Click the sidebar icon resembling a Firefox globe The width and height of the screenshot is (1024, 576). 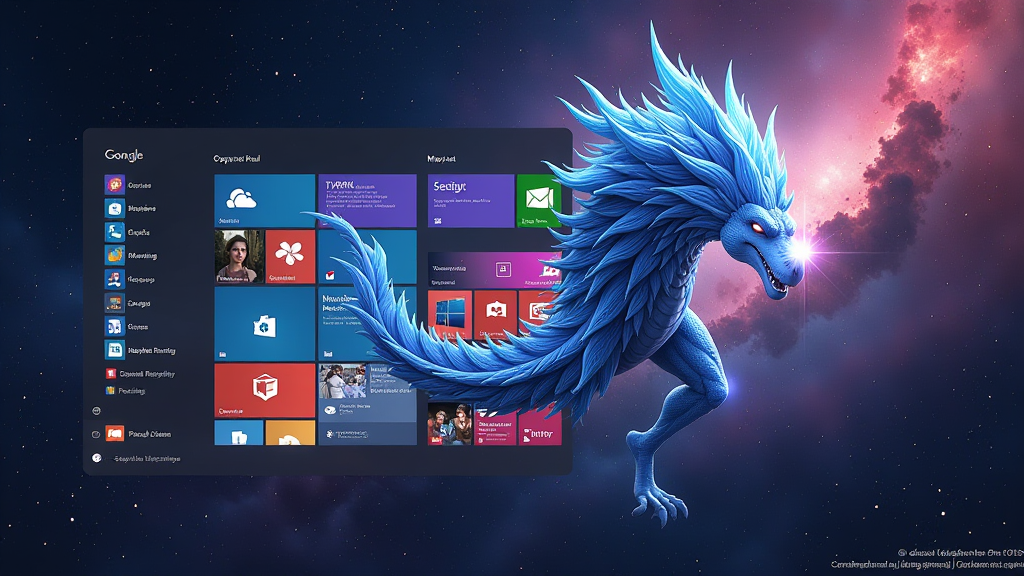114,255
